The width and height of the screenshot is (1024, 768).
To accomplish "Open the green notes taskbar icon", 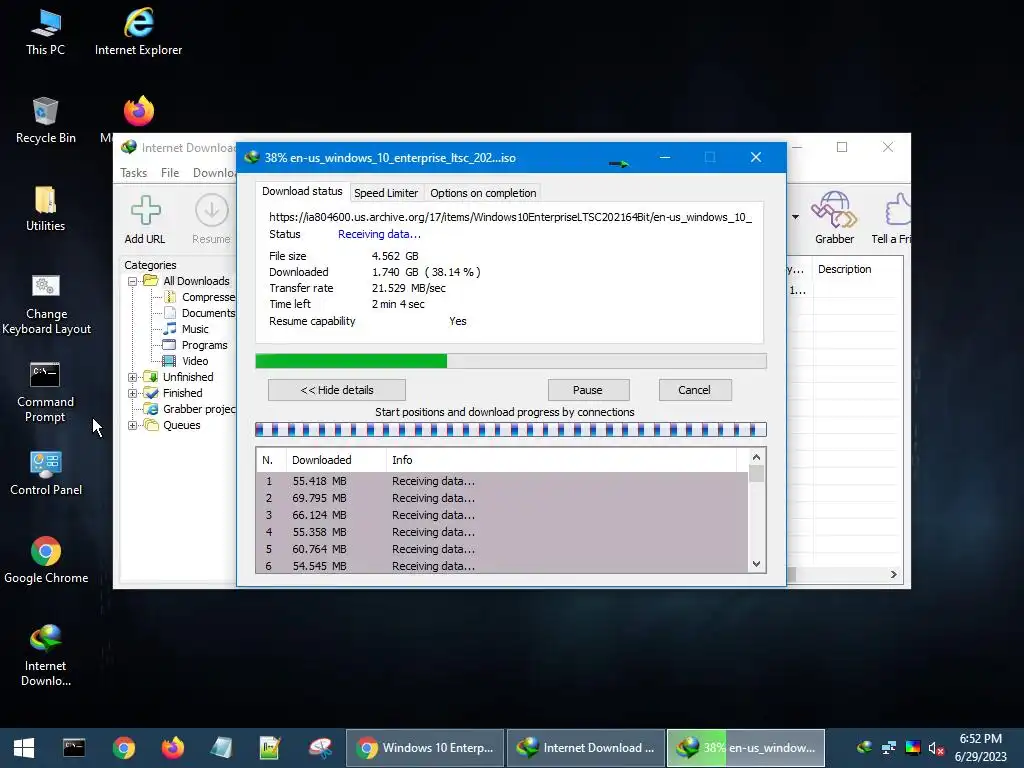I will click(270, 748).
